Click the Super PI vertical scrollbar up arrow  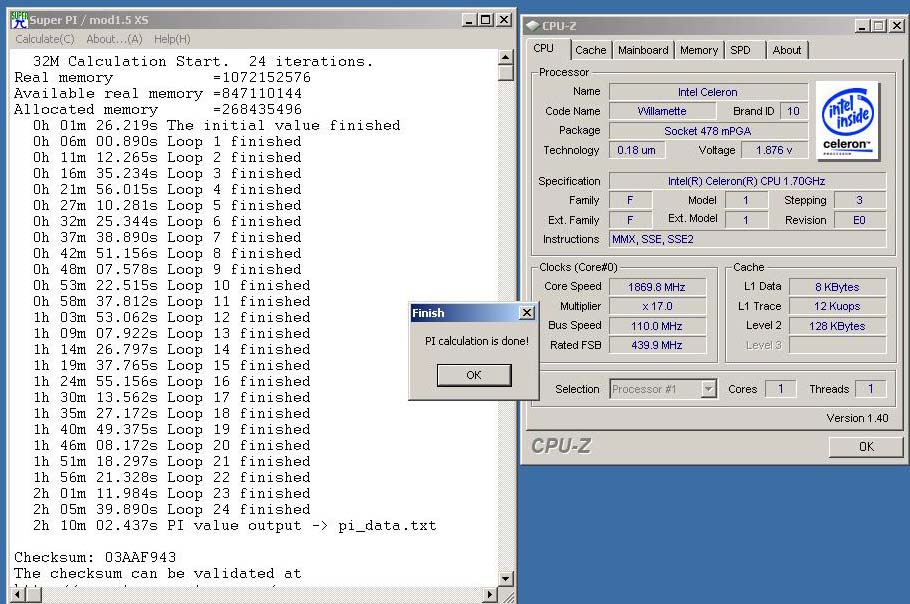point(505,57)
